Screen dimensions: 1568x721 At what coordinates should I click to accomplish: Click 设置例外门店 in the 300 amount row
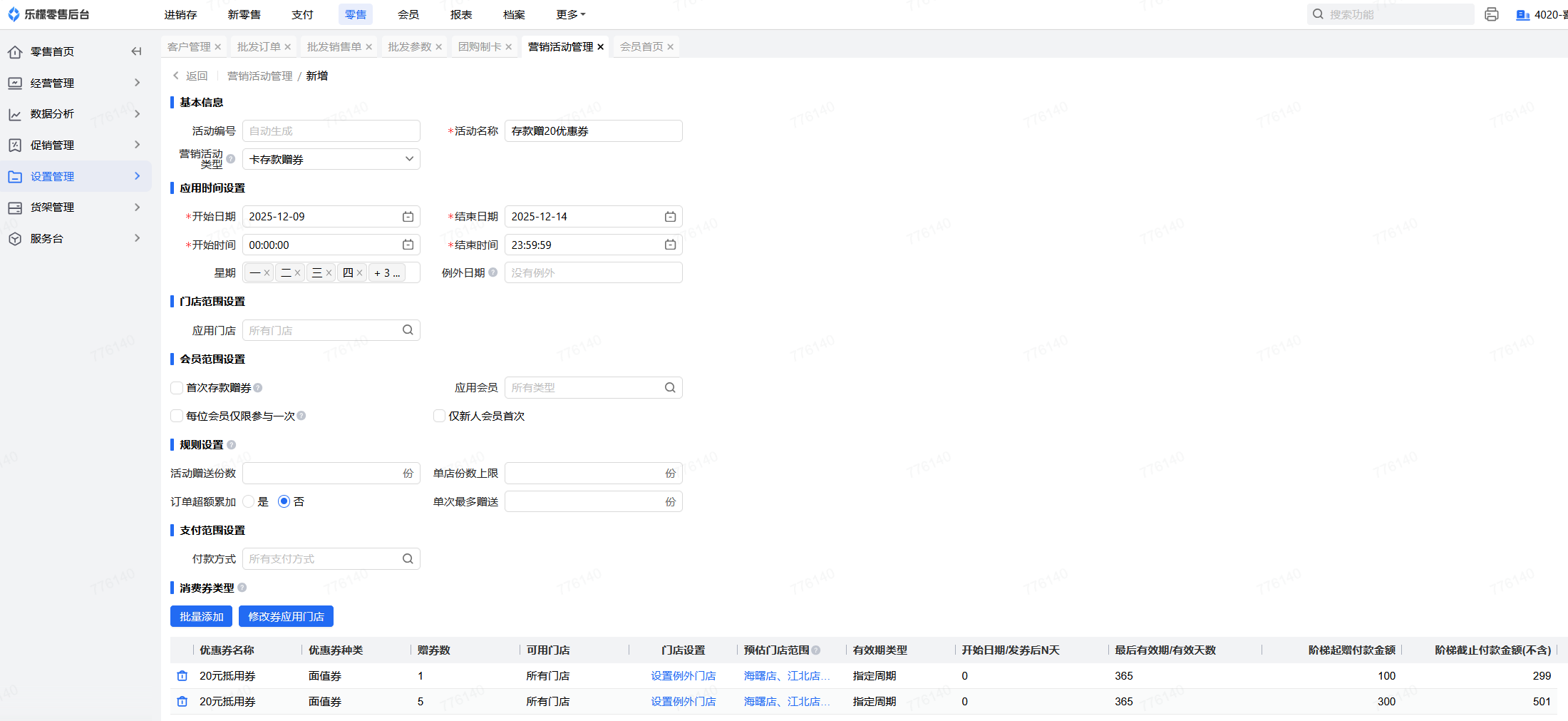click(x=683, y=701)
